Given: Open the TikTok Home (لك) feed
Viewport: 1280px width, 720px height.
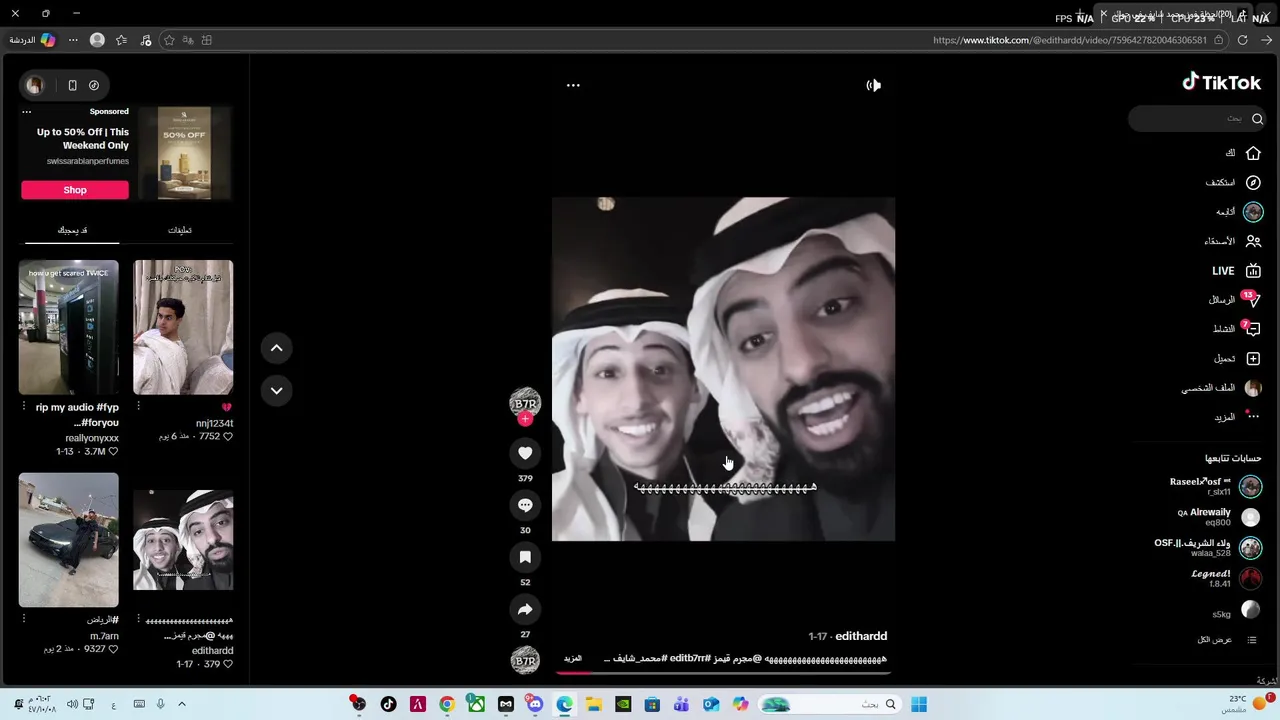Looking at the screenshot, I should point(1243,153).
